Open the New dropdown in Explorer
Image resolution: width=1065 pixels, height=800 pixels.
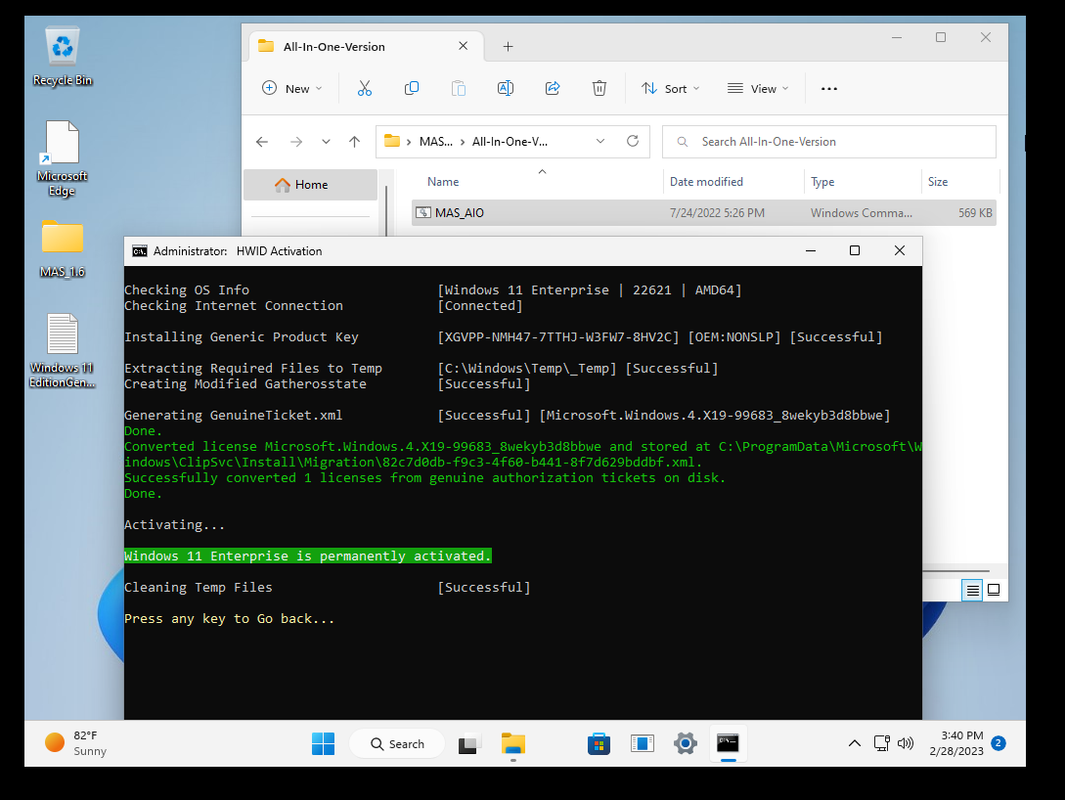[x=292, y=88]
